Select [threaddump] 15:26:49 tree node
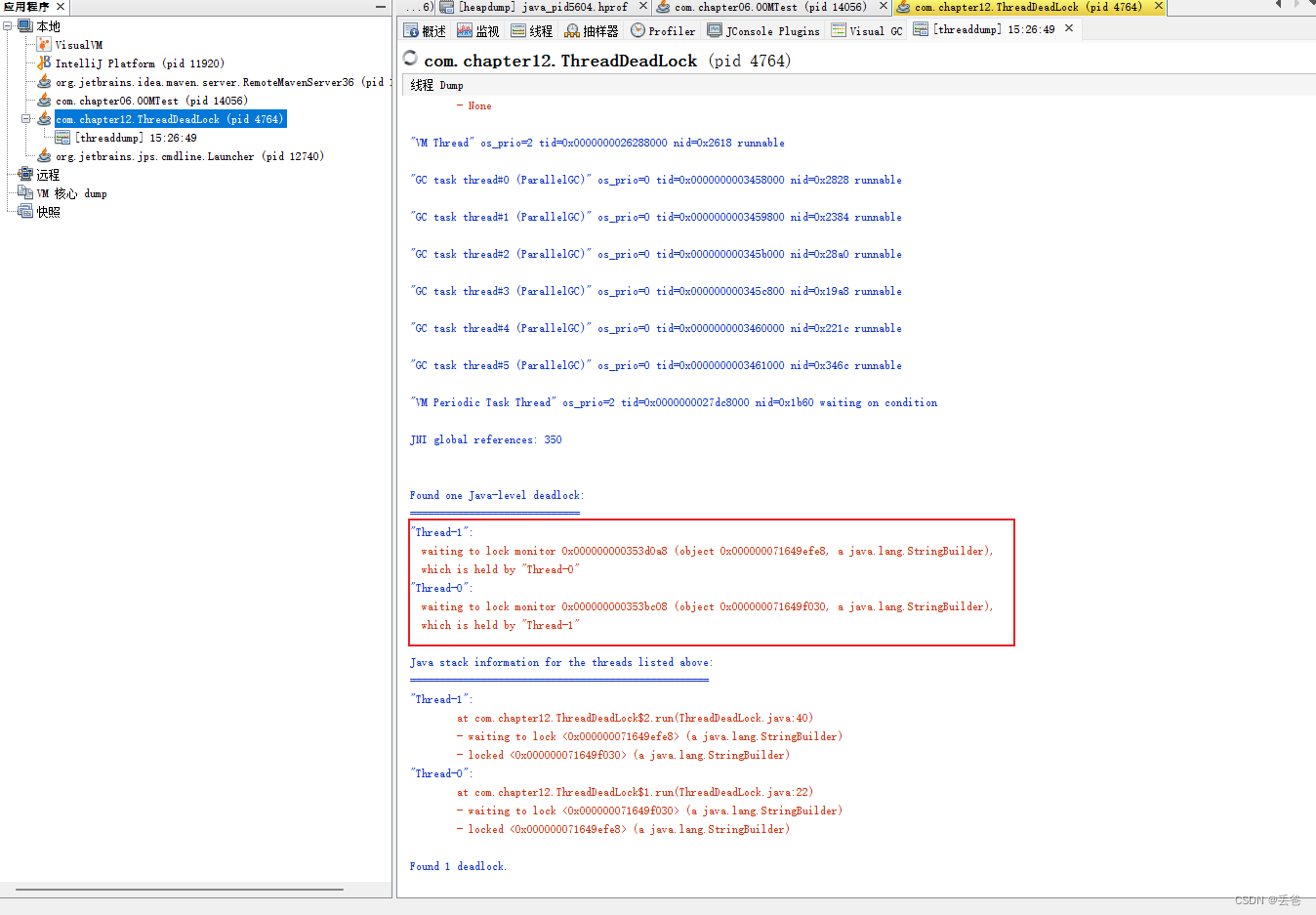The height and width of the screenshot is (915, 1316). click(x=136, y=138)
